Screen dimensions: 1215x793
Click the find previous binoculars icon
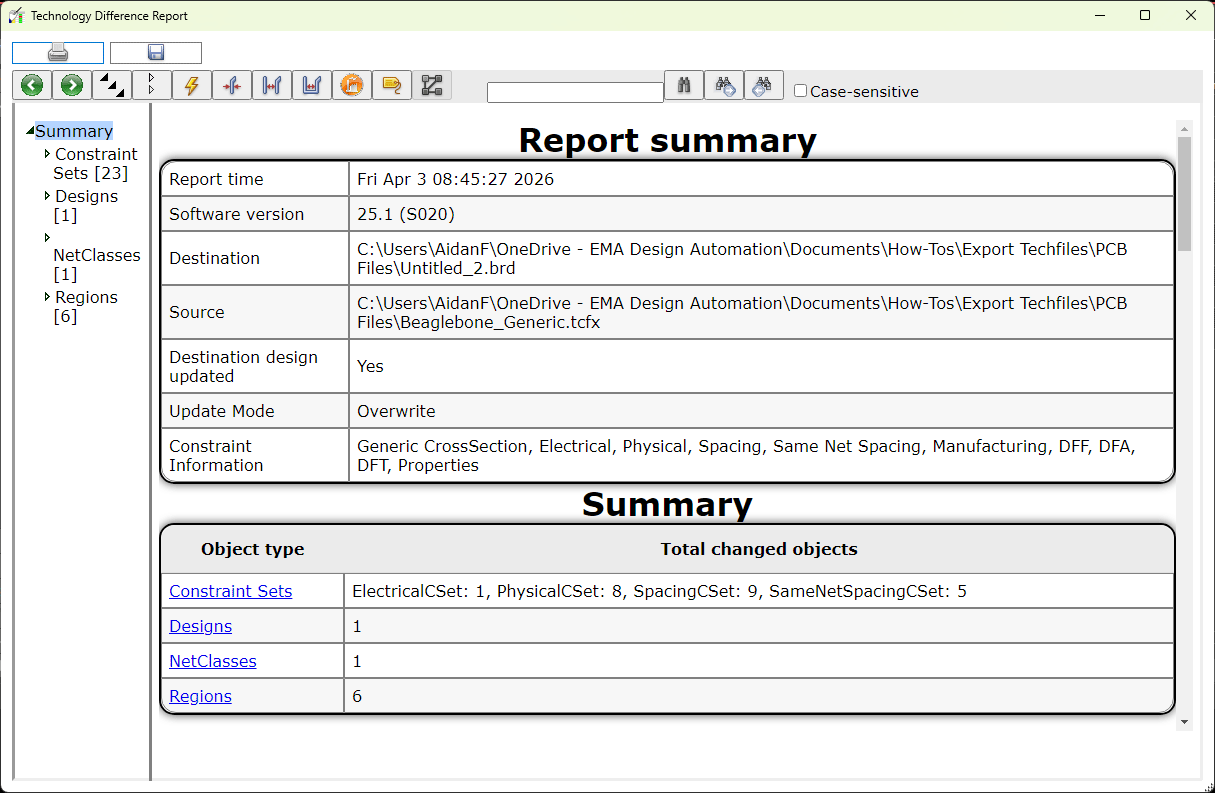coord(764,85)
